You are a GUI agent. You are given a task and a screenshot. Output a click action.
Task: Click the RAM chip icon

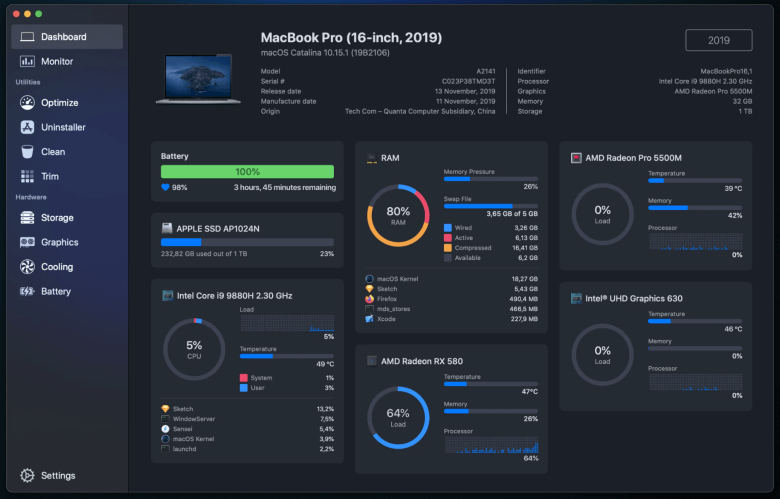(372, 158)
